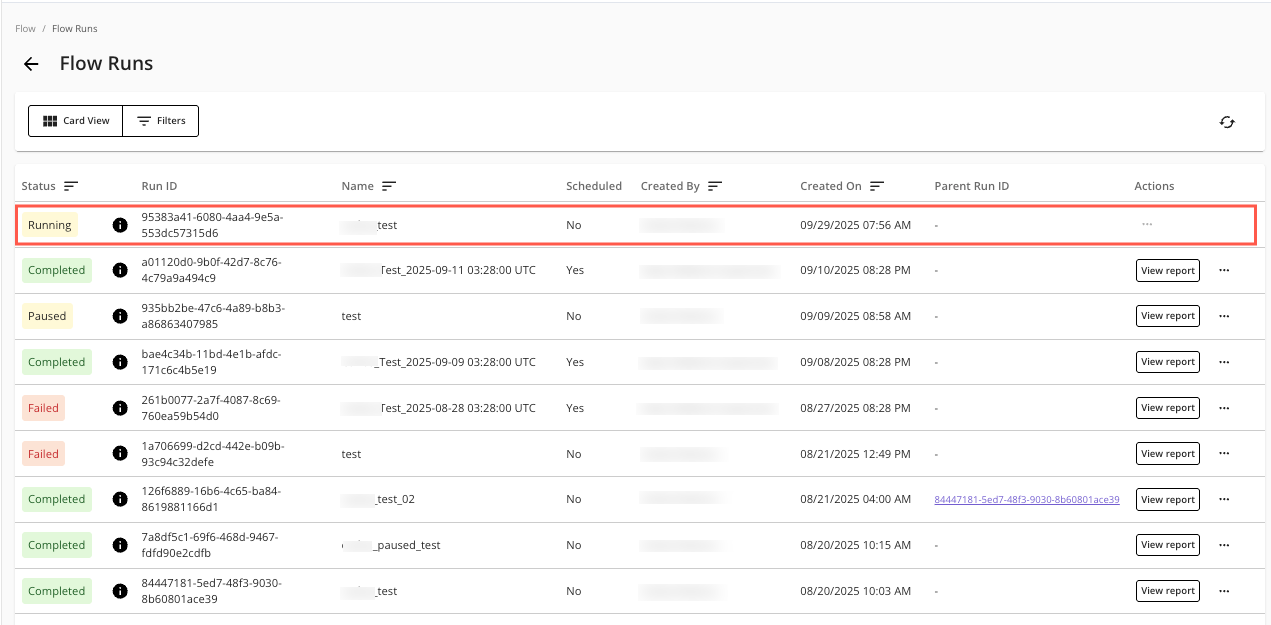The image size is (1271, 625).
Task: View report for the 09/10/2025 Completed run
Action: point(1167,270)
